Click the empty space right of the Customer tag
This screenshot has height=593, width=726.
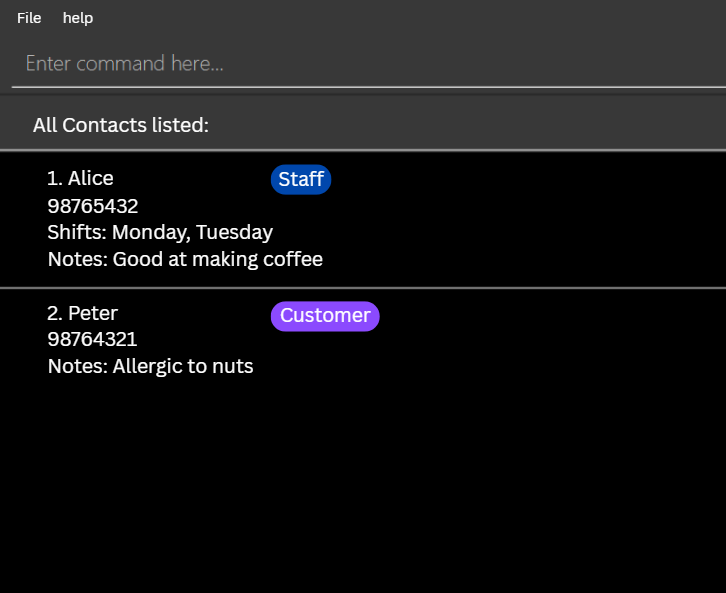[550, 316]
